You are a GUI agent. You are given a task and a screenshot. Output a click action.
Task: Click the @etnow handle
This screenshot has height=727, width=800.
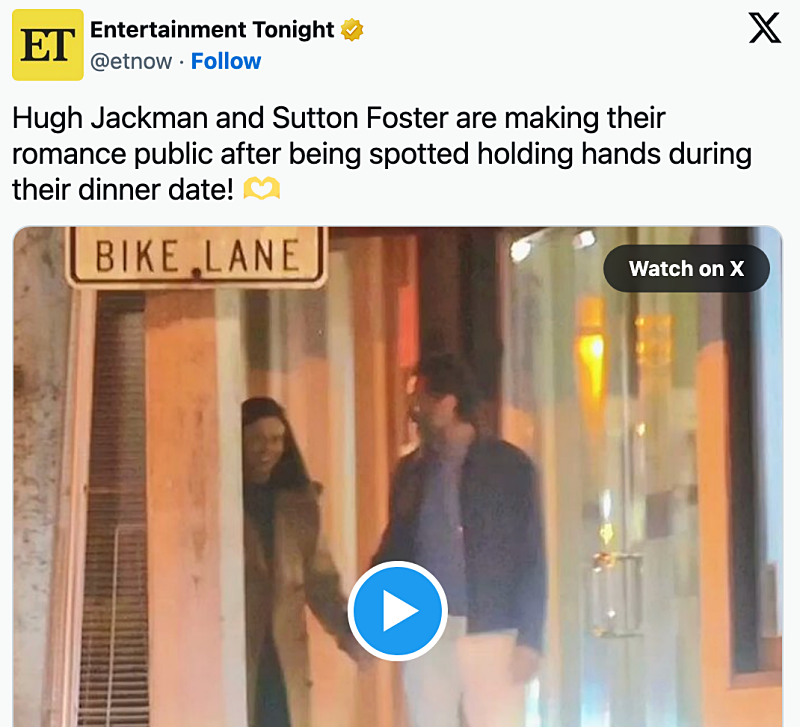click(x=131, y=62)
